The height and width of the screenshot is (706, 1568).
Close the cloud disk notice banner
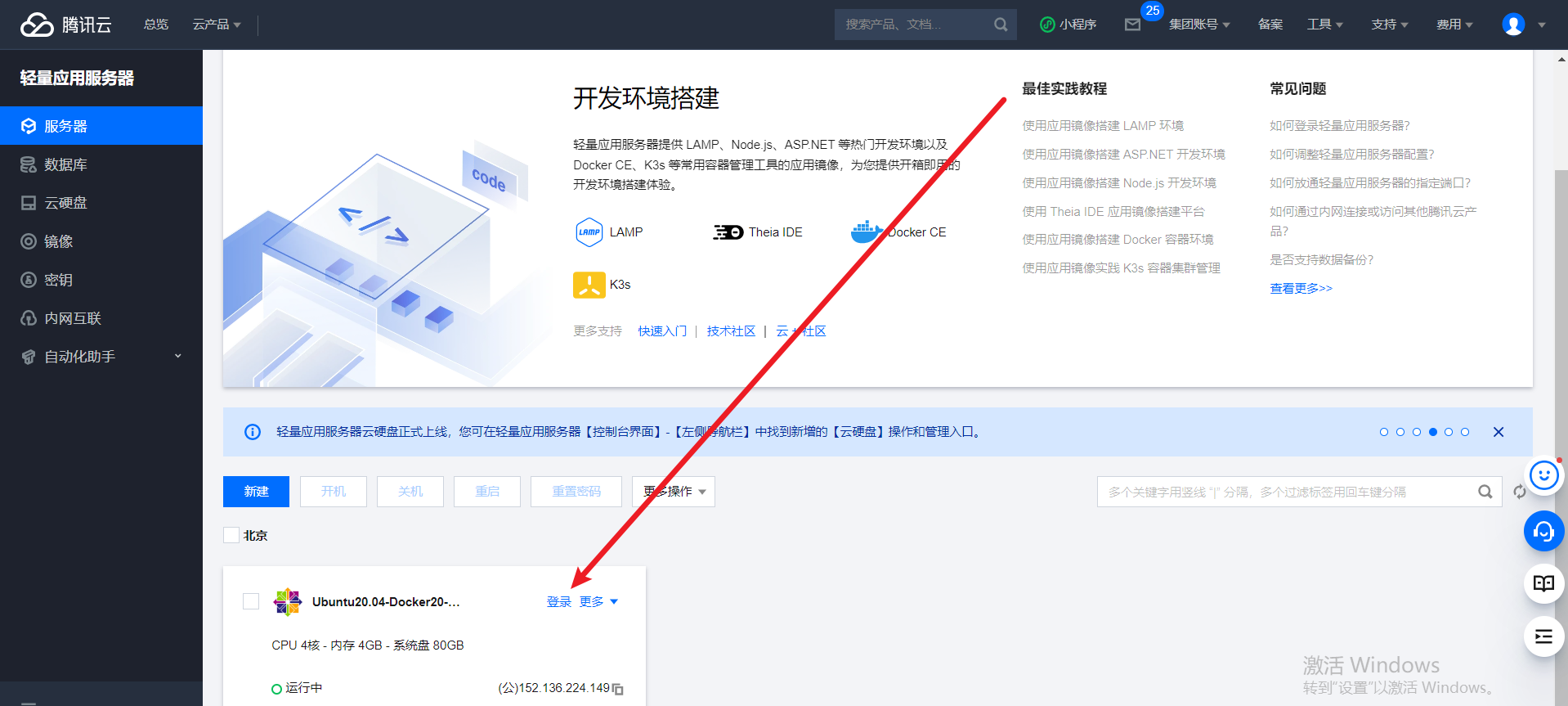coord(1499,432)
